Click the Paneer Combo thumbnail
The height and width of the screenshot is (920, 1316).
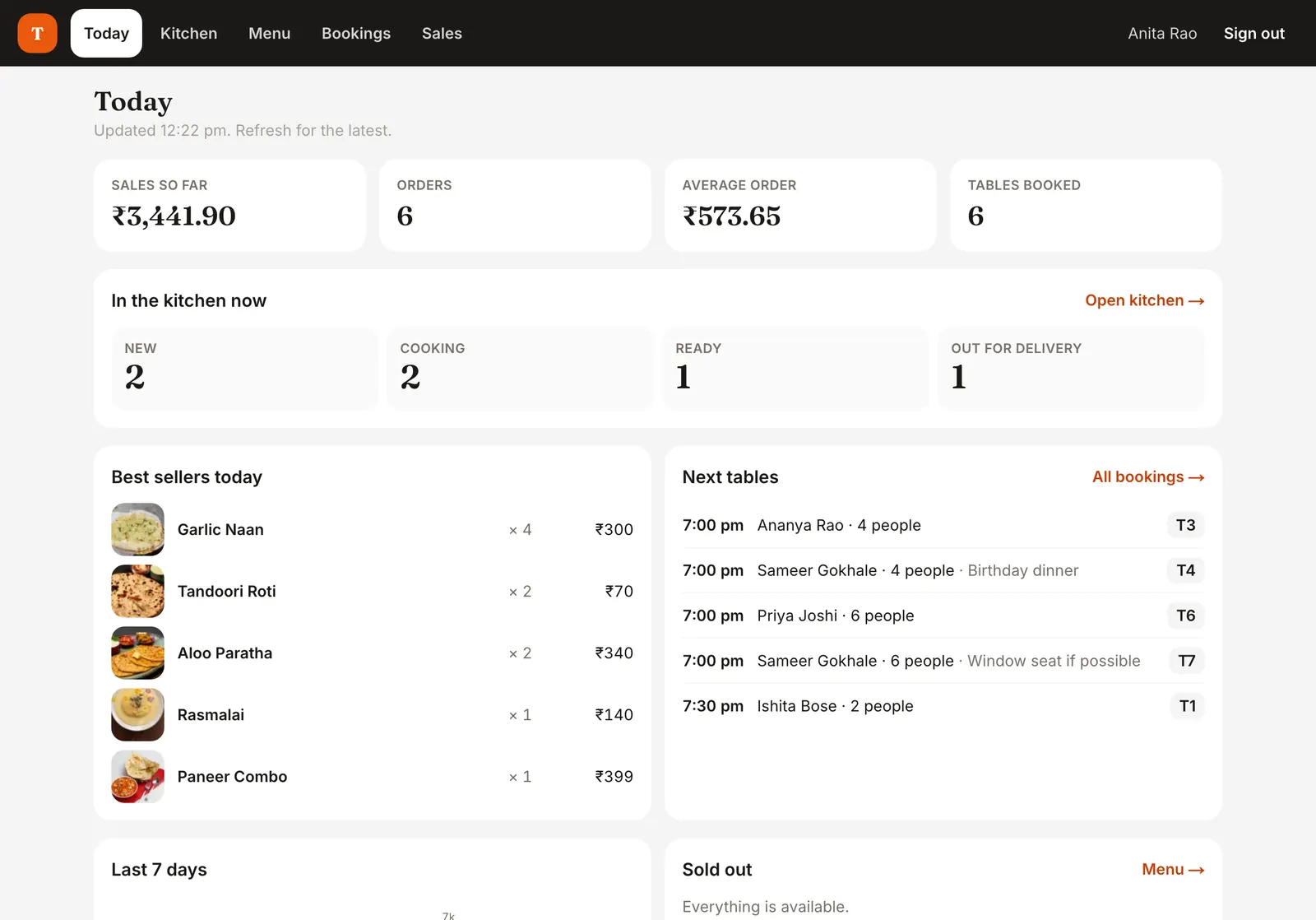pos(137,776)
